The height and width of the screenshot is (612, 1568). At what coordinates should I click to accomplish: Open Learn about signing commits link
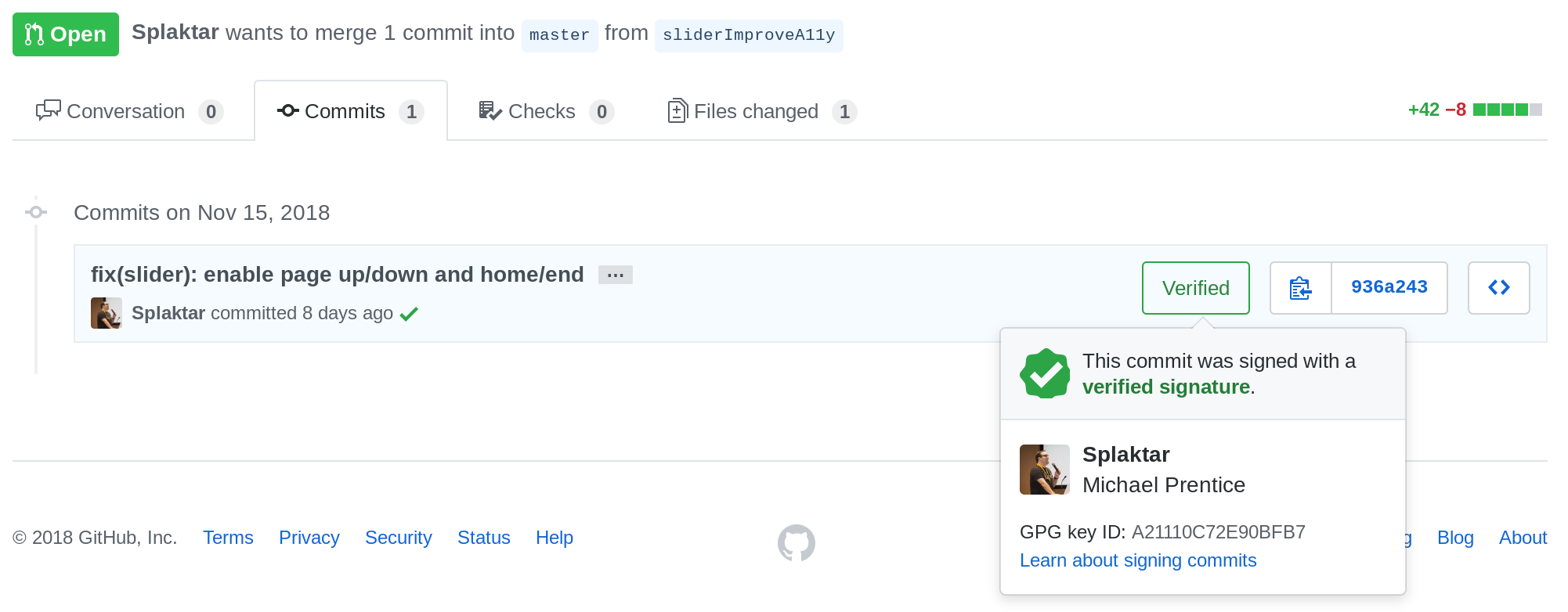pyautogui.click(x=1138, y=560)
